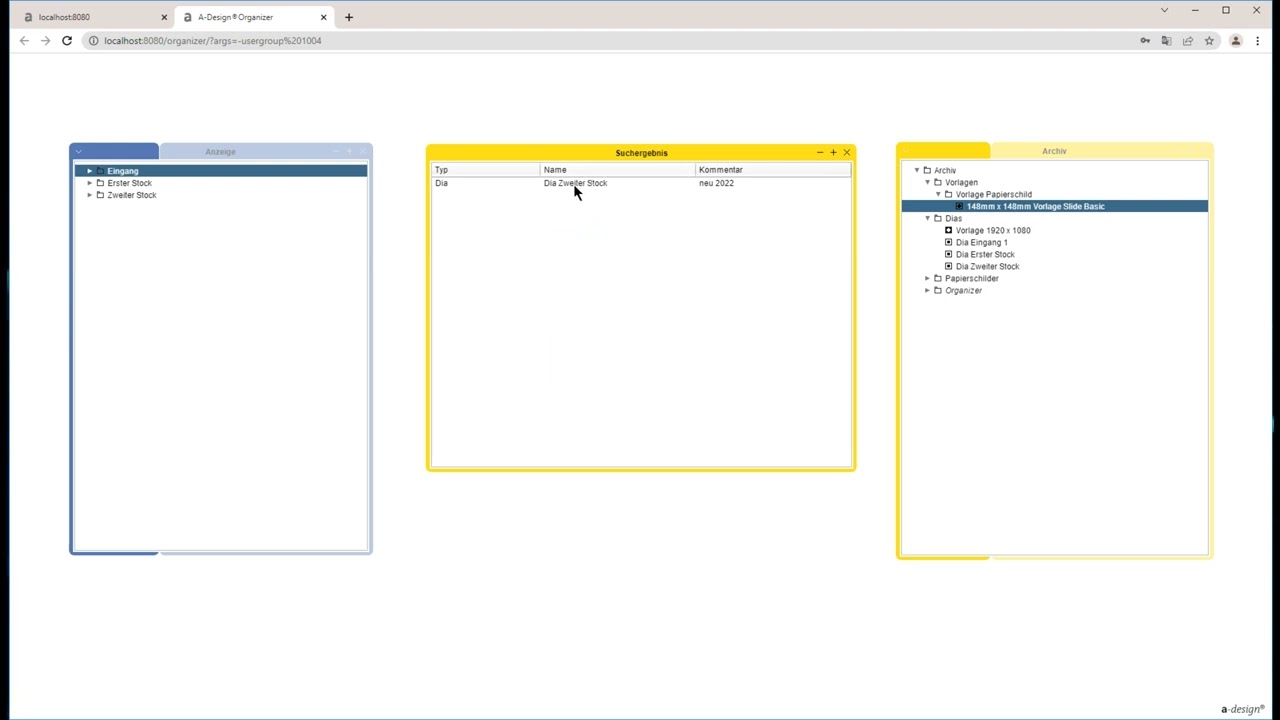Open the Chrome profile icon
The height and width of the screenshot is (720, 1280).
(x=1236, y=41)
